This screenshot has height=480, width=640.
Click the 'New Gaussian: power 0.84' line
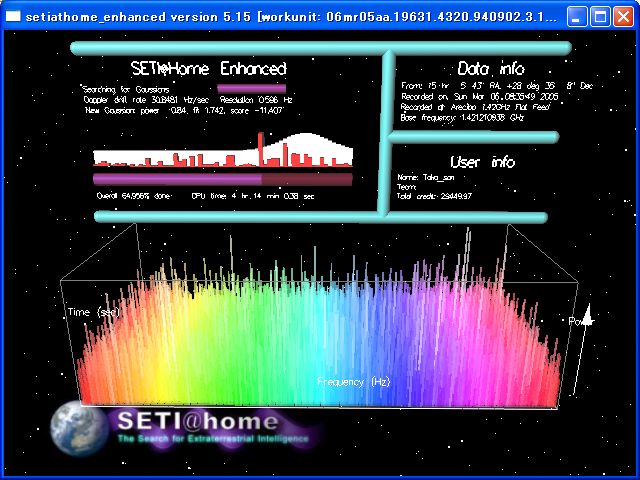tap(184, 110)
